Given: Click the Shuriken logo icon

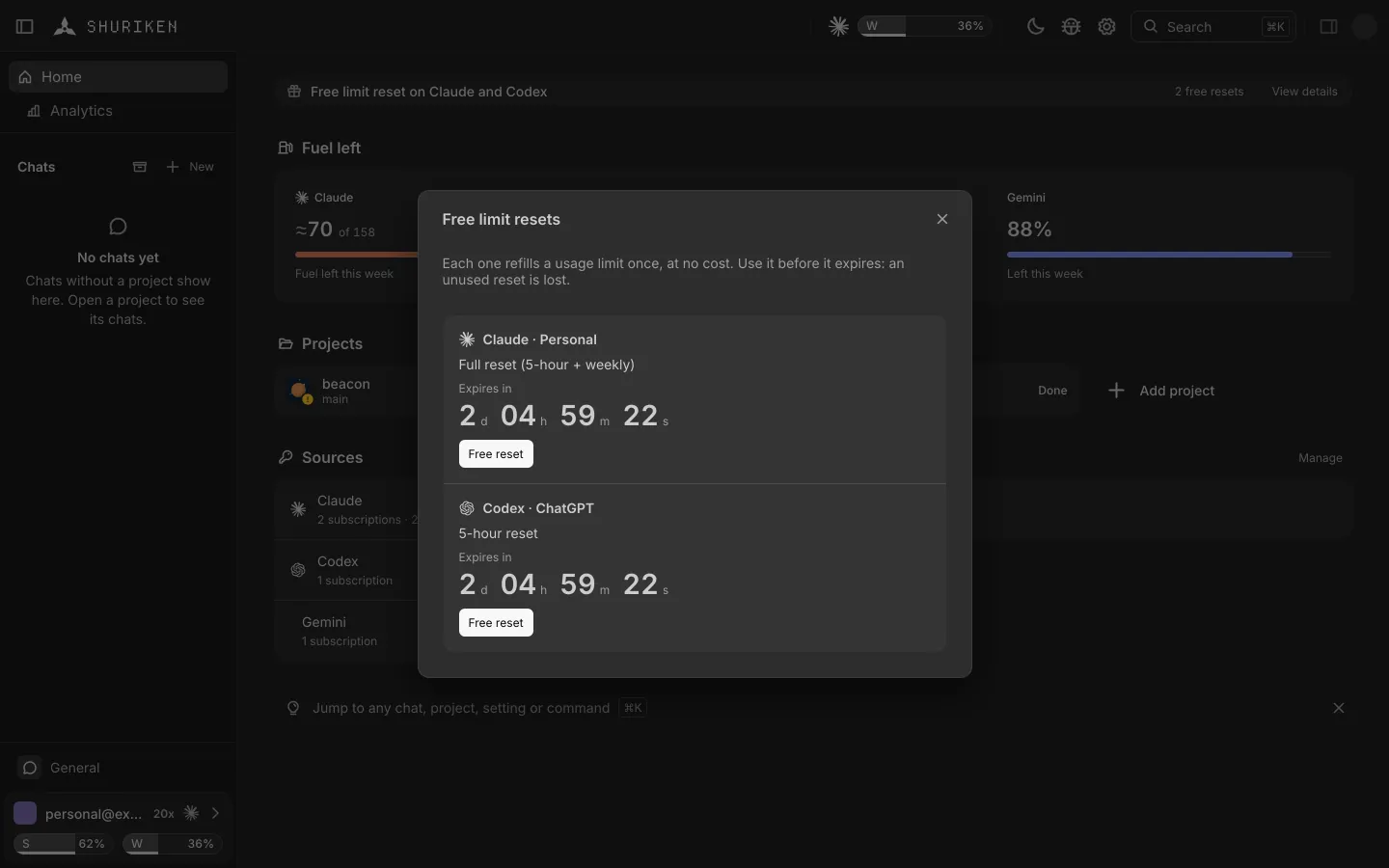Looking at the screenshot, I should [65, 27].
